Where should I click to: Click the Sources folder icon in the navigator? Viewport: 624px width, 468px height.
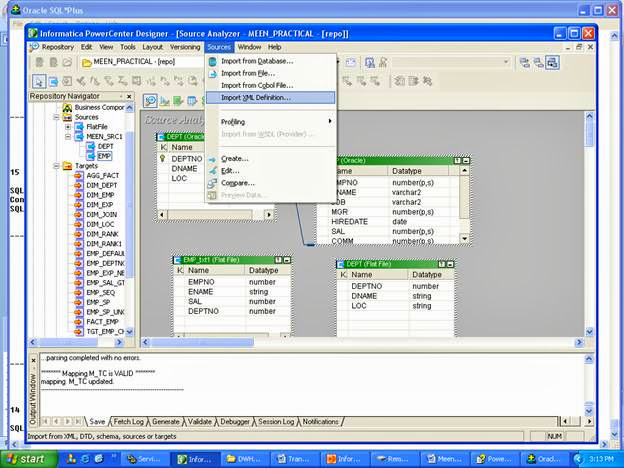pos(68,117)
